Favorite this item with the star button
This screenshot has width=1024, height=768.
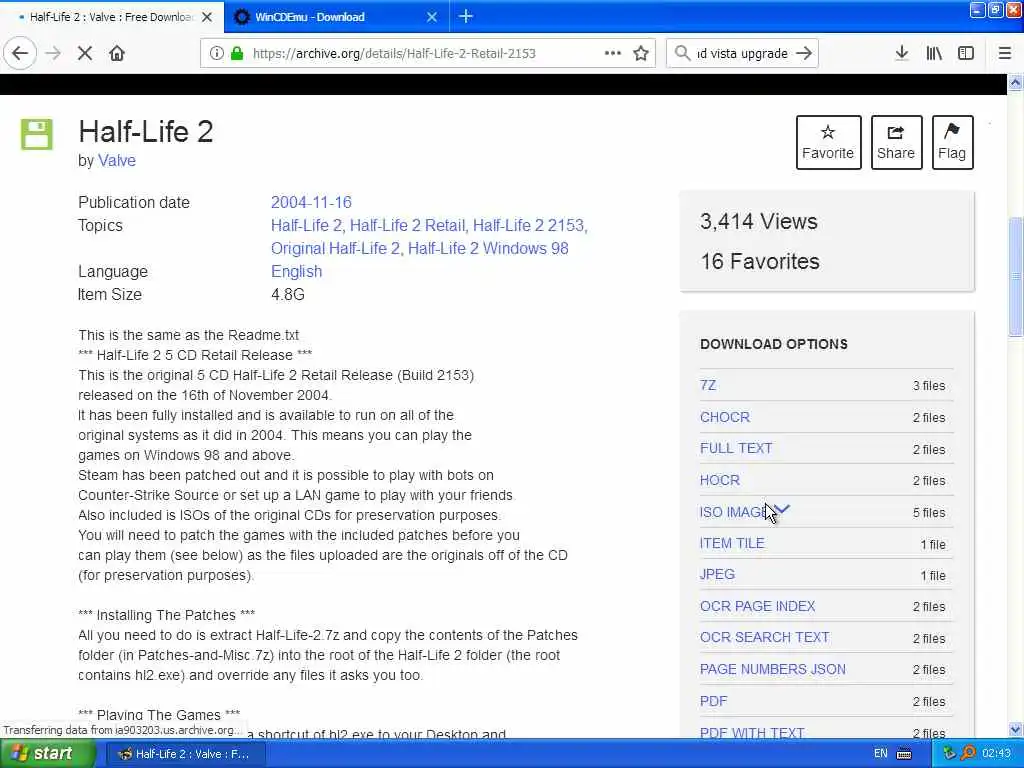pos(828,142)
